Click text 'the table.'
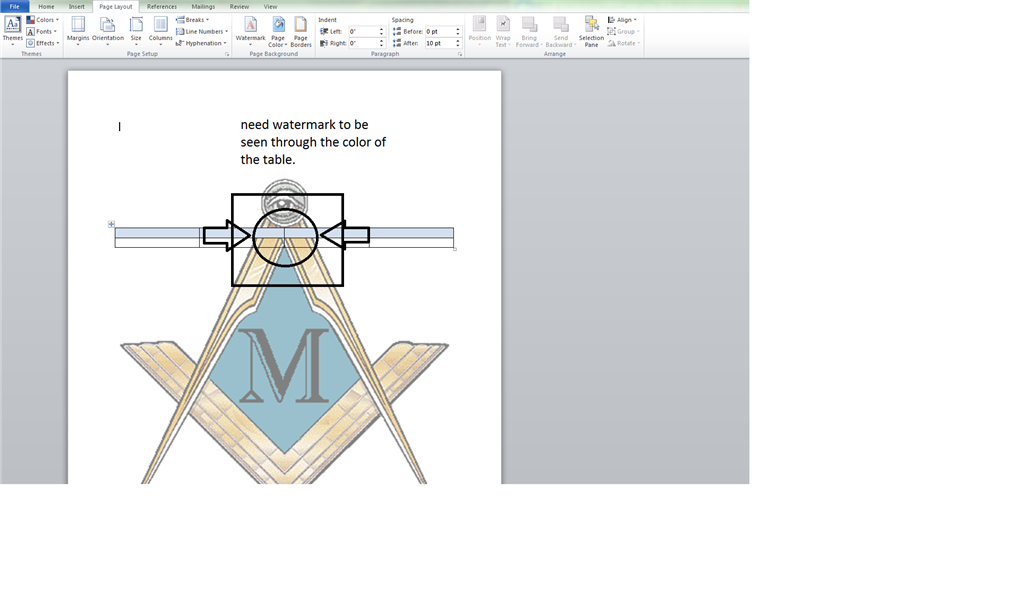 268,159
